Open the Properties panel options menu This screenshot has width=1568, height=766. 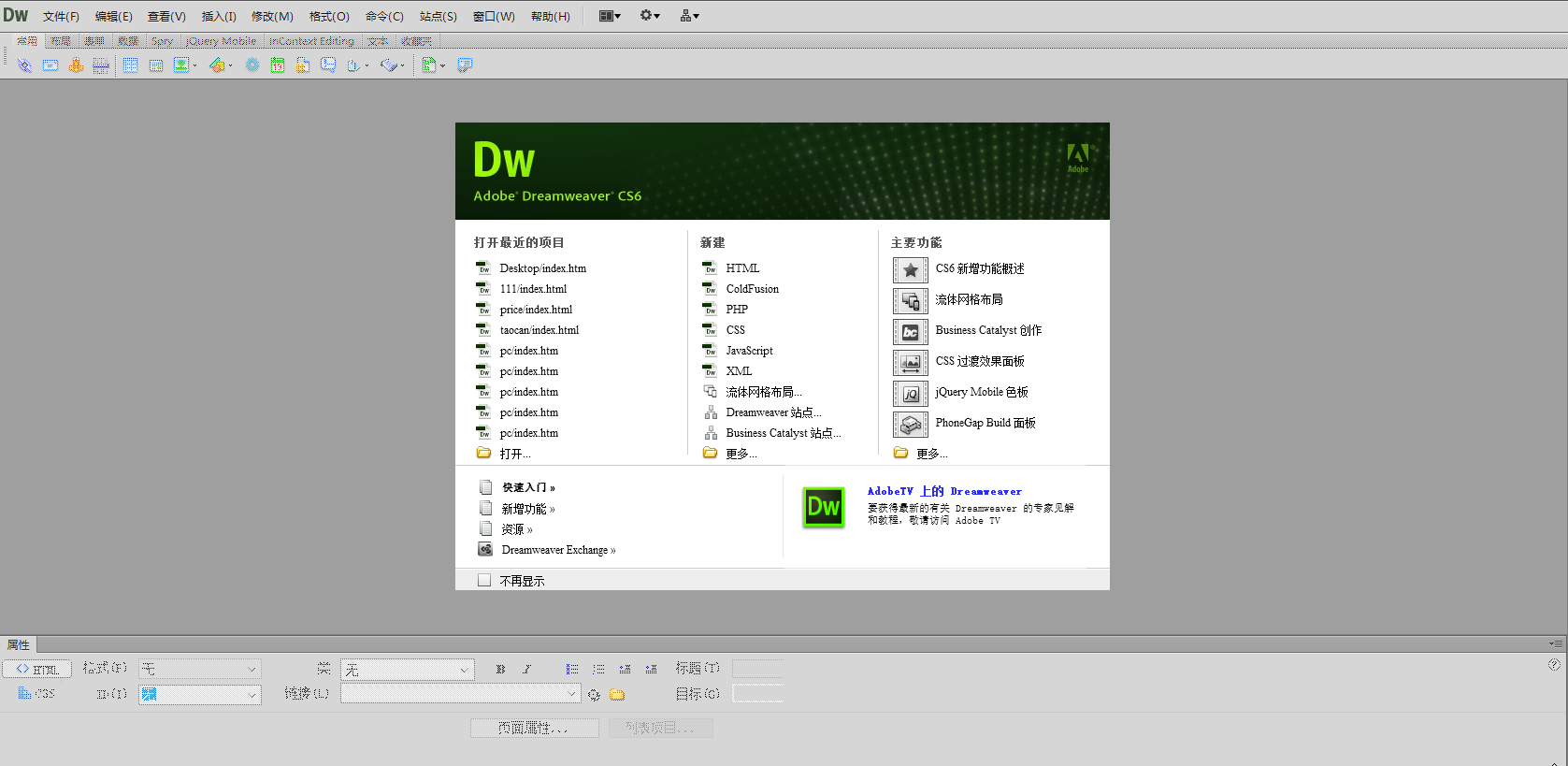(1556, 643)
